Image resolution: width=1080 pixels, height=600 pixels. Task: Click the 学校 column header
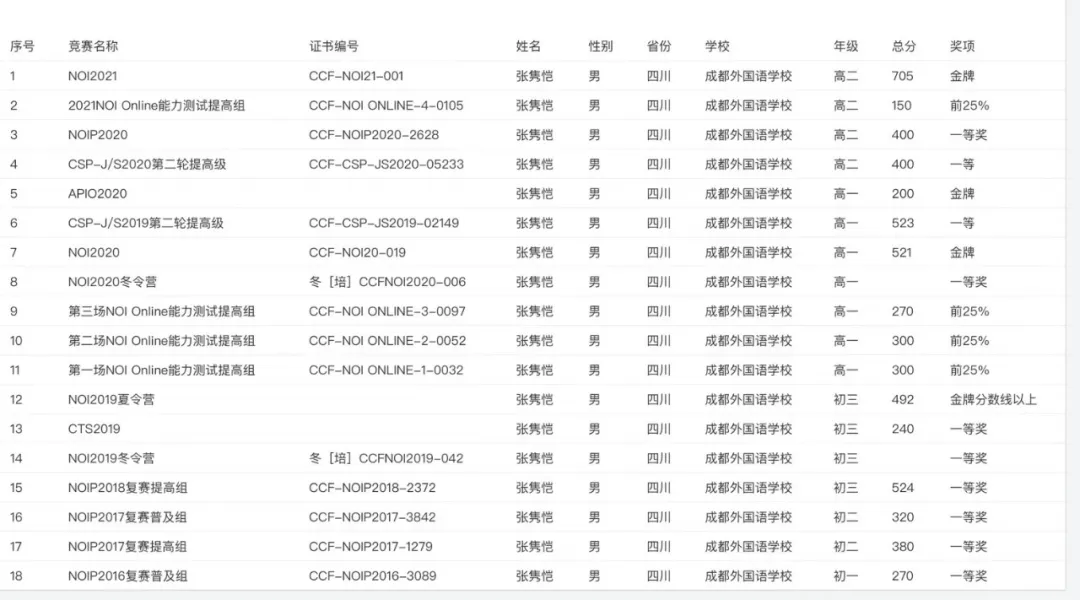[x=717, y=46]
